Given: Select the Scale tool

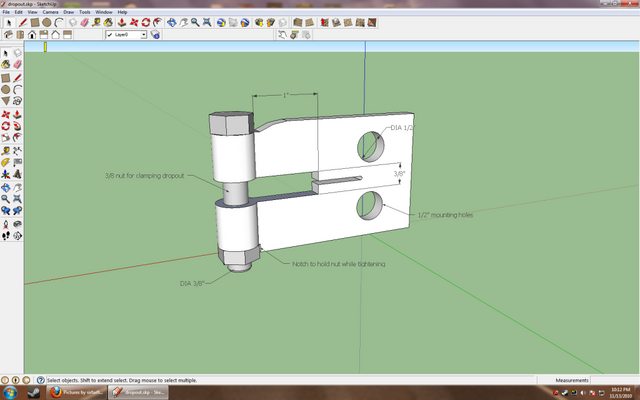Looking at the screenshot, I should [6, 138].
